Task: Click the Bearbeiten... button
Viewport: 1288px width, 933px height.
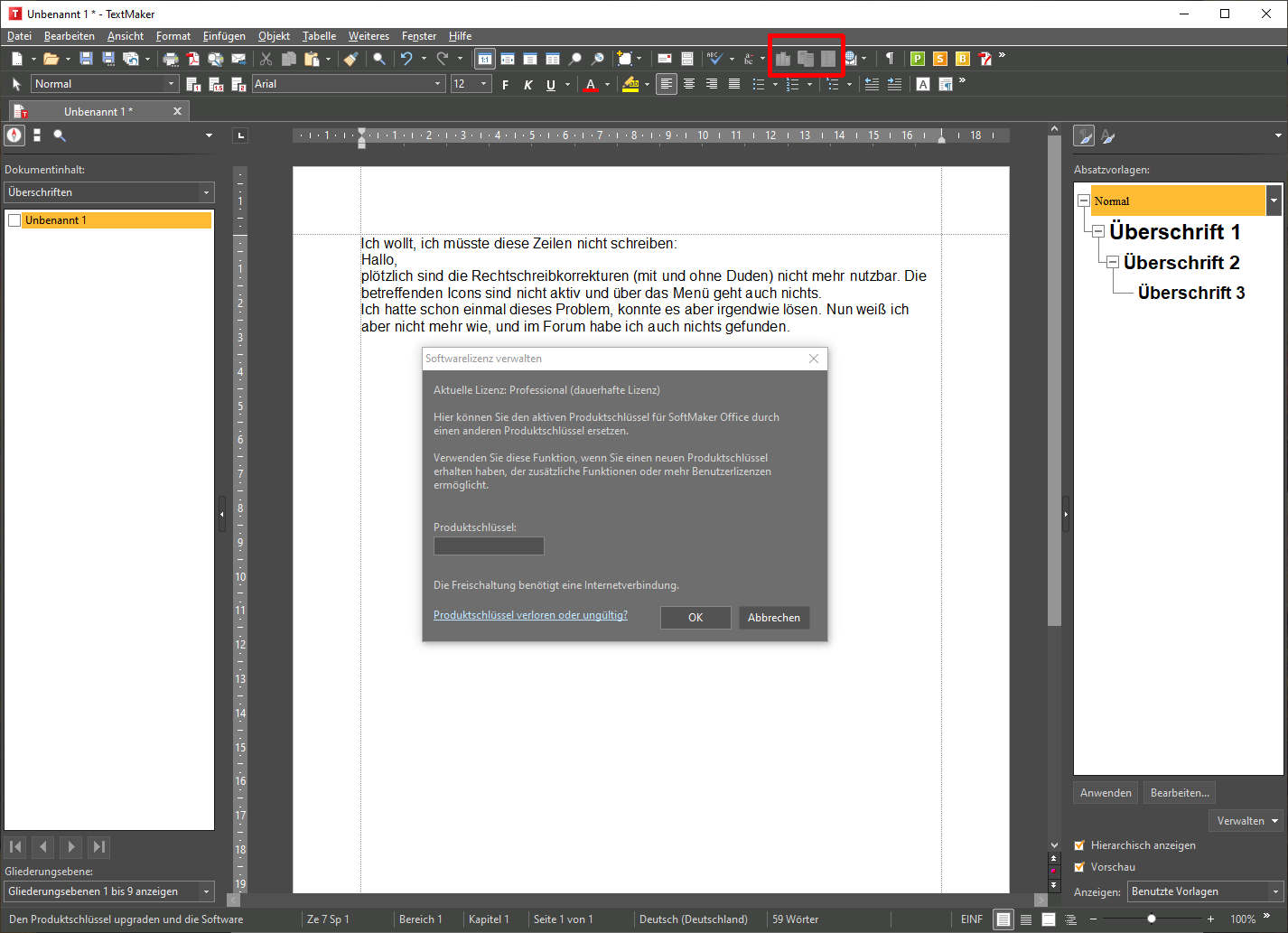Action: (x=1180, y=793)
